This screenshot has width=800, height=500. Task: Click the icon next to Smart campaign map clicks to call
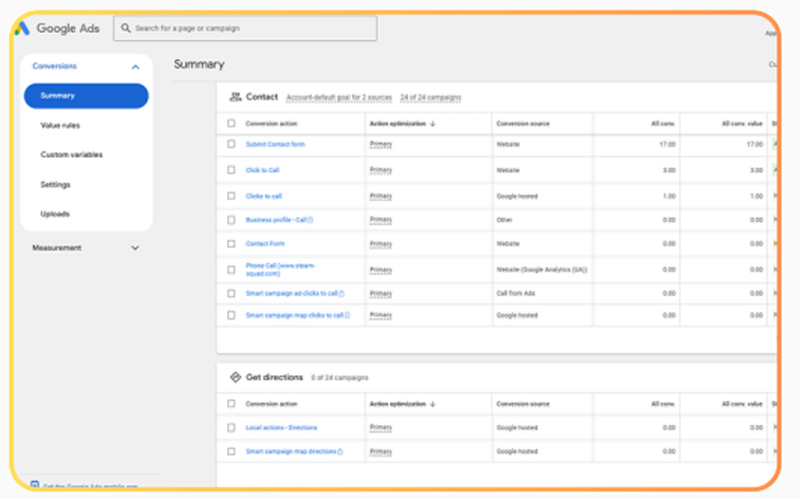click(347, 315)
